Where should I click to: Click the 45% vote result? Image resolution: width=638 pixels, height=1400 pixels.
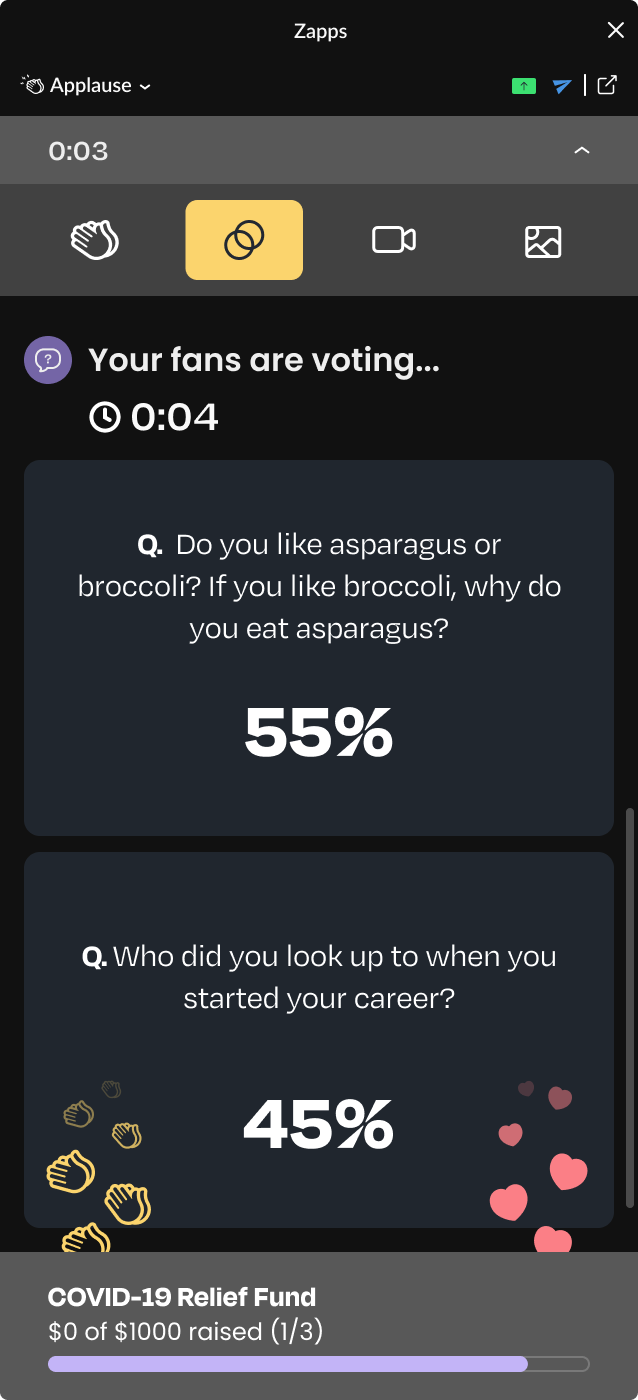click(319, 1125)
